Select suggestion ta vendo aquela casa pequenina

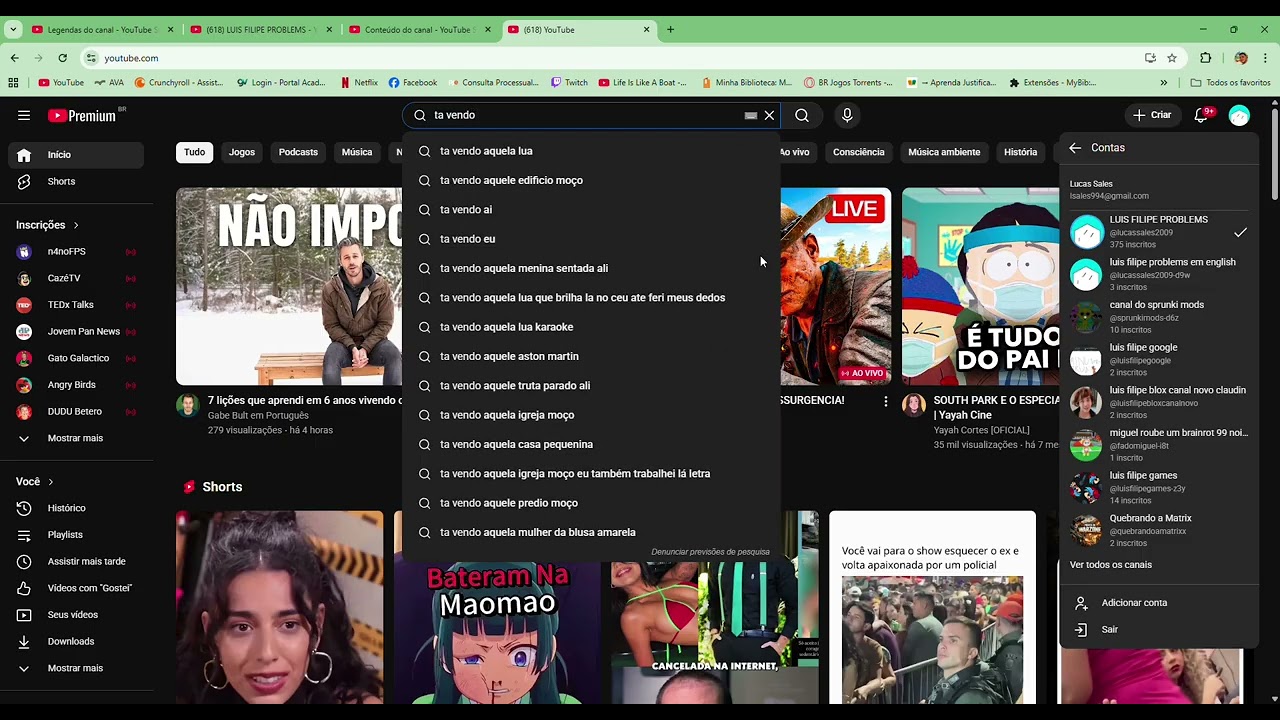[591, 444]
